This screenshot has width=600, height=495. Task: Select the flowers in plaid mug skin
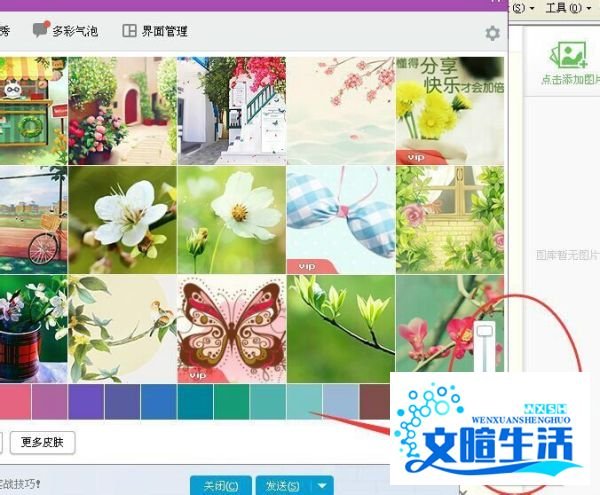click(x=33, y=329)
